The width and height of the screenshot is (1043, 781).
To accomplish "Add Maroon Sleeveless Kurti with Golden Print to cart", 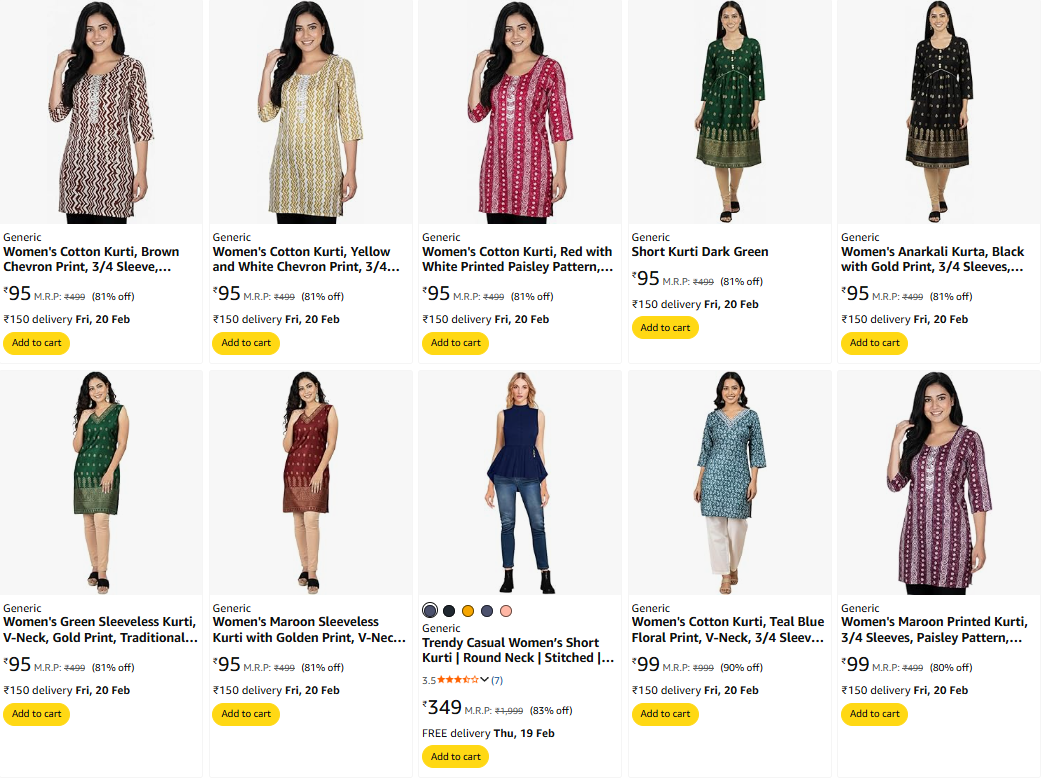I will [x=246, y=714].
